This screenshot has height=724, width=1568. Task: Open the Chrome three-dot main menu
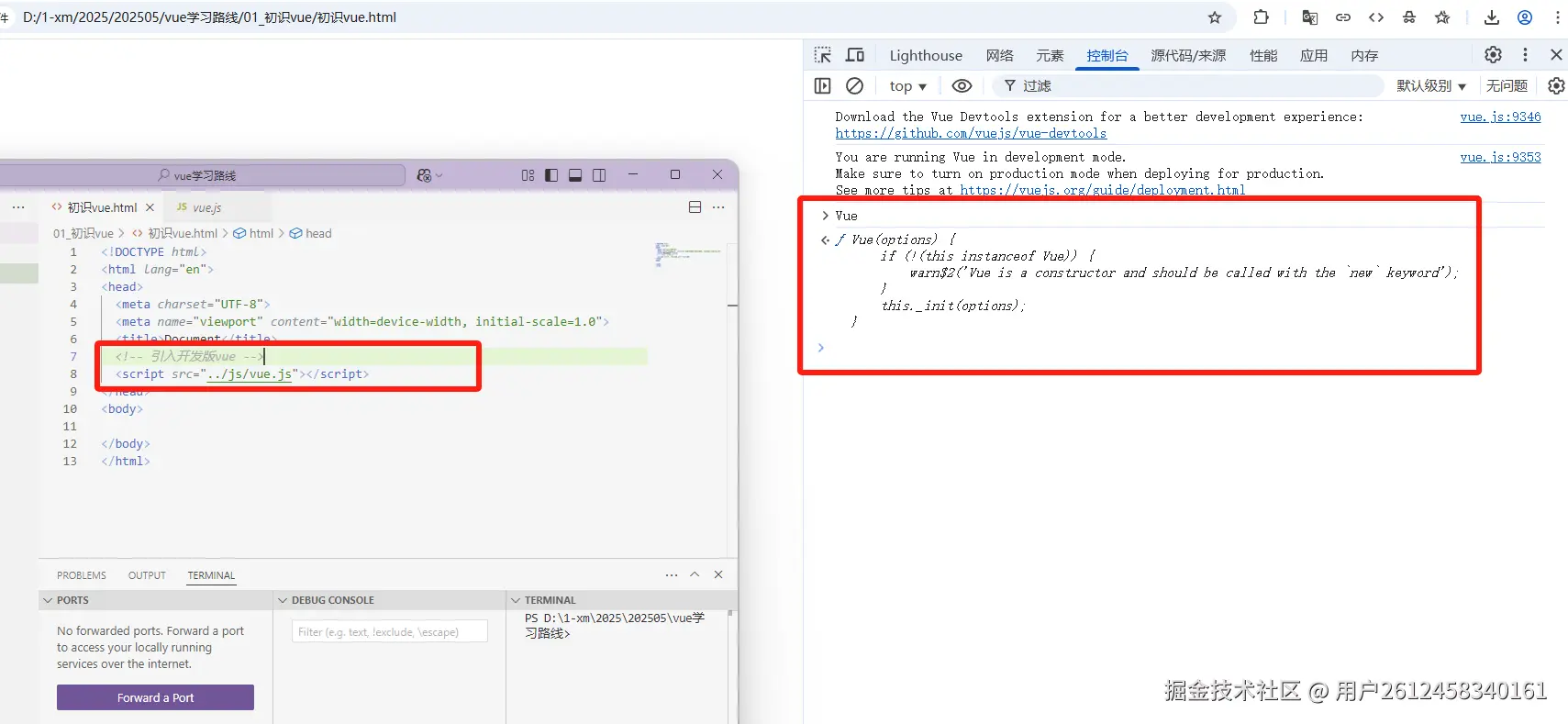point(1558,17)
